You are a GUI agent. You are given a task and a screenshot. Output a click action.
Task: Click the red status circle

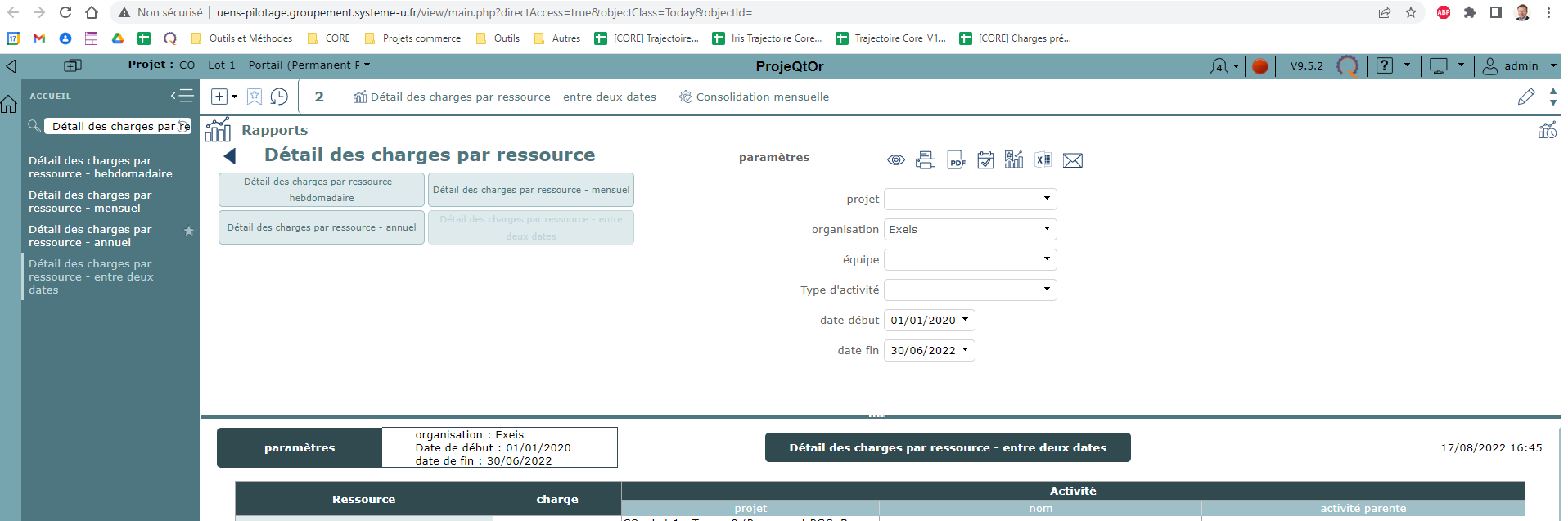click(1260, 66)
